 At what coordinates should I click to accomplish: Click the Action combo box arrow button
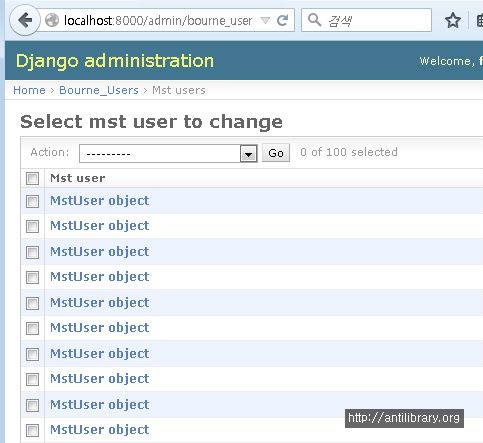(x=248, y=154)
